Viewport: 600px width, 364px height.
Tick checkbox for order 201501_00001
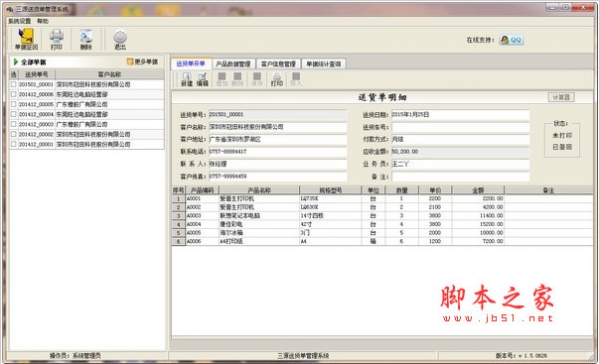13,84
